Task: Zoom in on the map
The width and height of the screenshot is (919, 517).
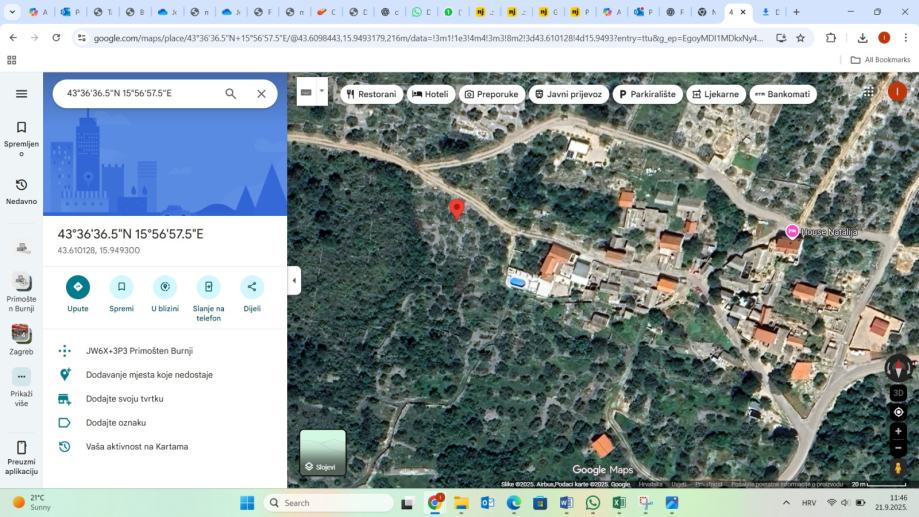Action: click(898, 431)
